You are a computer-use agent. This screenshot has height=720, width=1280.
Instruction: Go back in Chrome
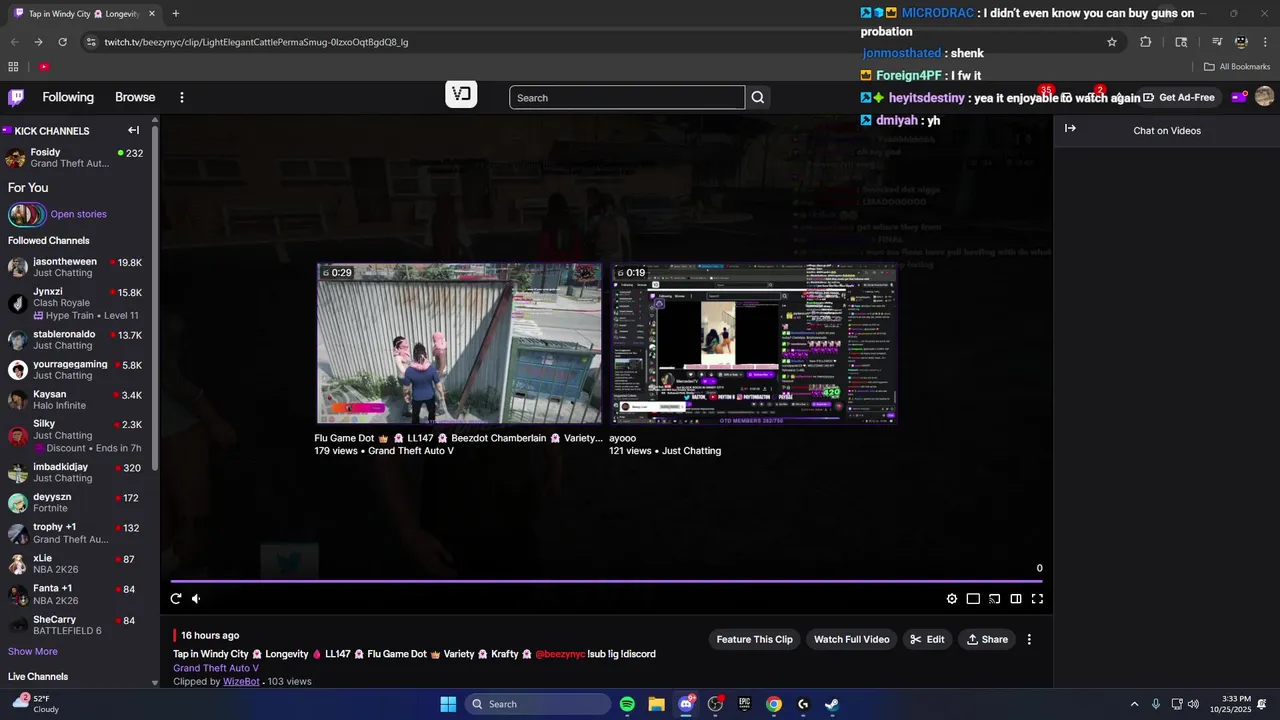point(14,42)
